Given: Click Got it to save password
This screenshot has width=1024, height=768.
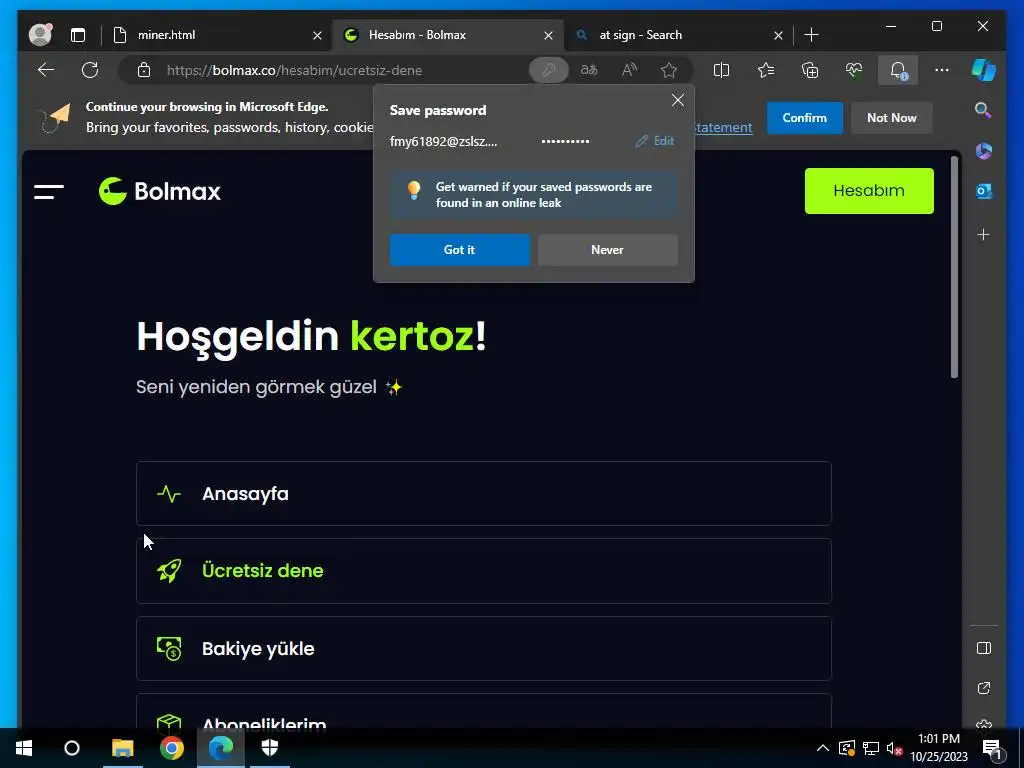Looking at the screenshot, I should [x=460, y=249].
